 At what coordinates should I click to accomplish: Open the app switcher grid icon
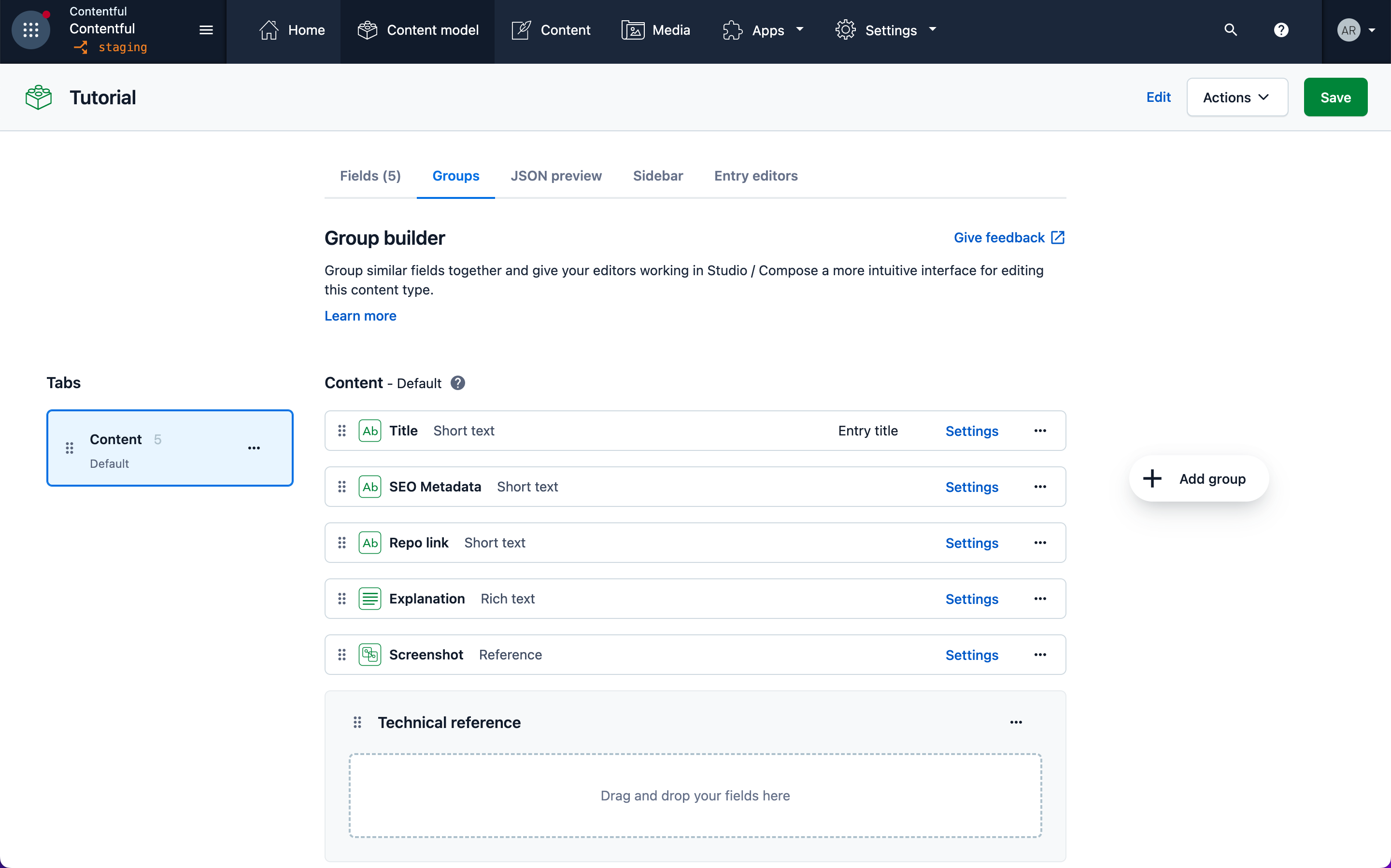tap(31, 30)
